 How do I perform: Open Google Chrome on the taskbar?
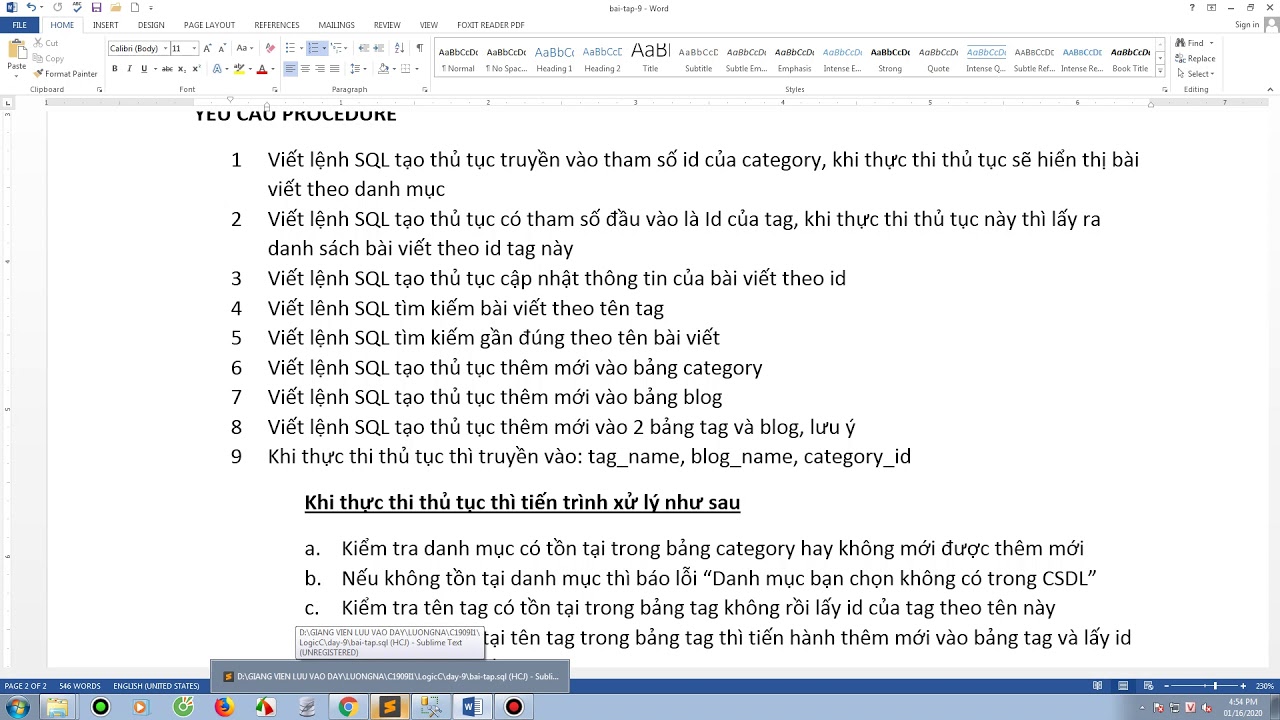point(347,707)
